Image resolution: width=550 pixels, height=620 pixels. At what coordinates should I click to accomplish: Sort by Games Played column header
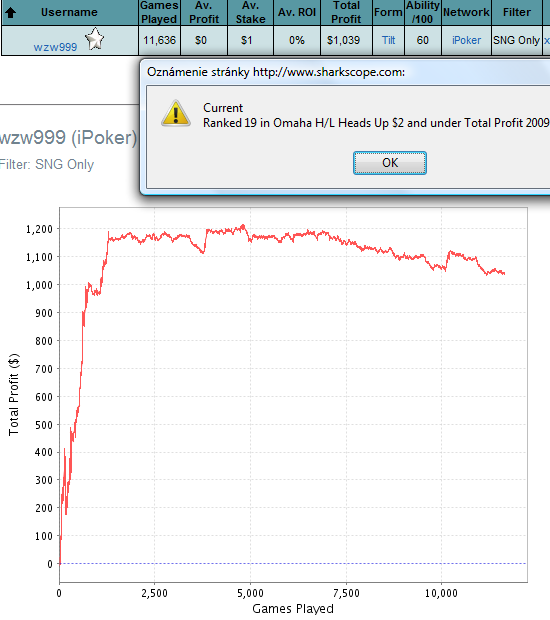click(x=159, y=12)
